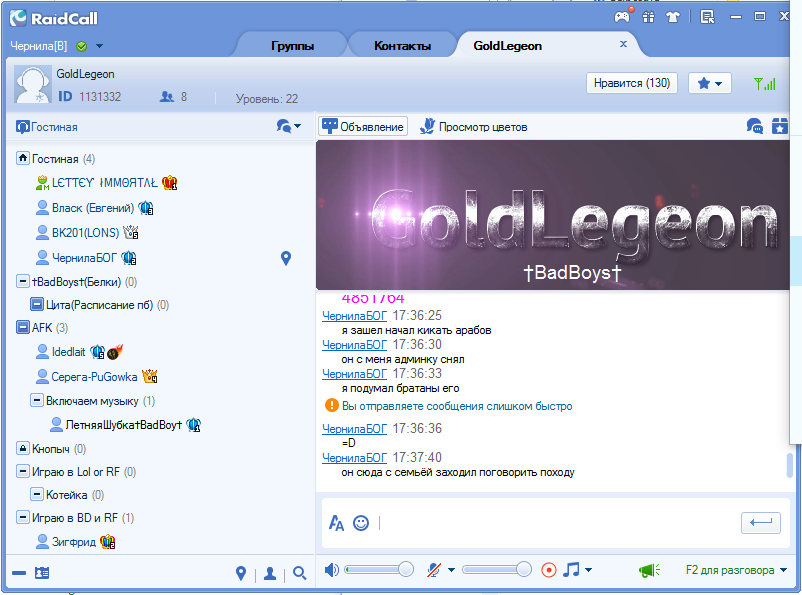The image size is (802, 595).
Task: Select user ŁЄТТЄϒ ƗΜΜΘЯТΛŁ in Гостиная
Action: coord(106,183)
